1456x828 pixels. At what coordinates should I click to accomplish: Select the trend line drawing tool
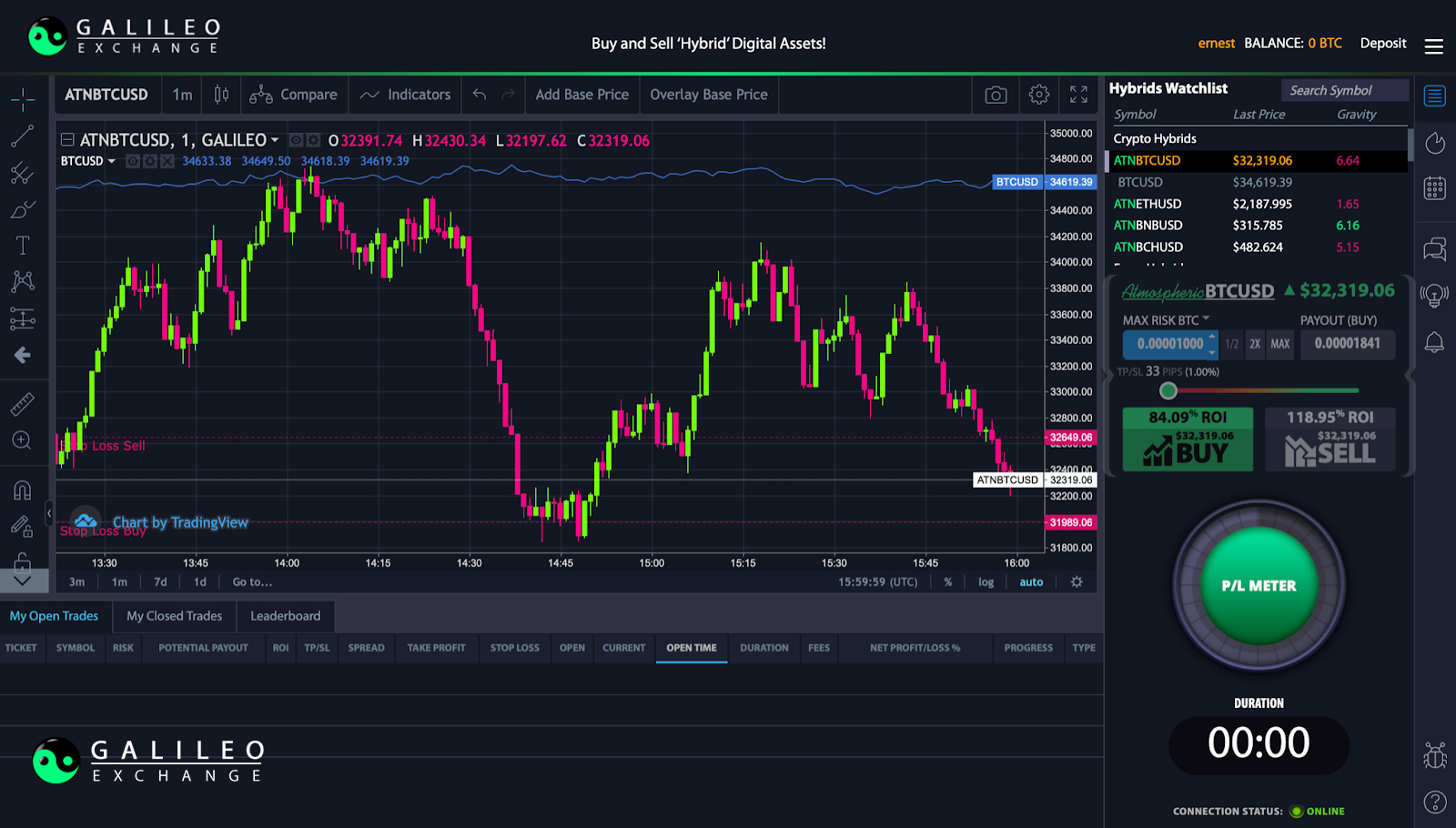pyautogui.click(x=23, y=136)
